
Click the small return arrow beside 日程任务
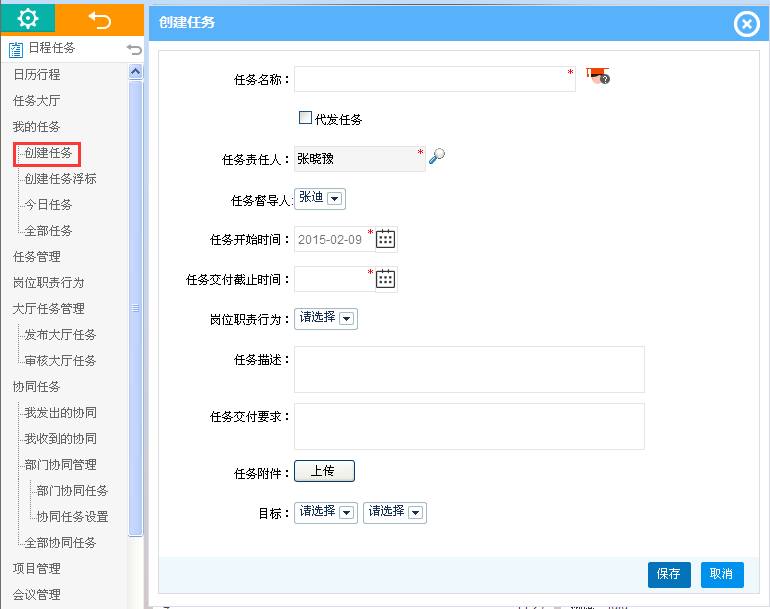point(134,49)
